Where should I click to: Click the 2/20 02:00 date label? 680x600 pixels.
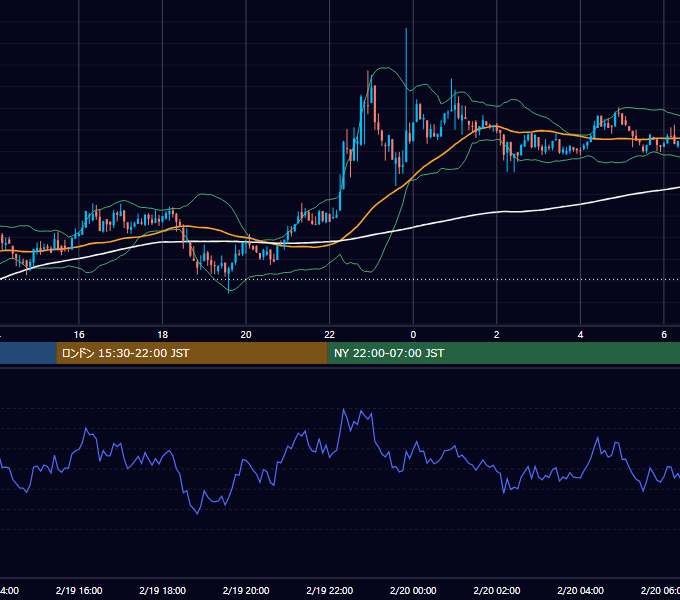tap(497, 590)
